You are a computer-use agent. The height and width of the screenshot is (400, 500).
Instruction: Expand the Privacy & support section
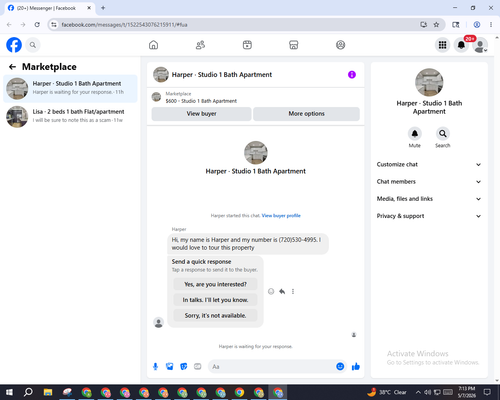pos(429,216)
